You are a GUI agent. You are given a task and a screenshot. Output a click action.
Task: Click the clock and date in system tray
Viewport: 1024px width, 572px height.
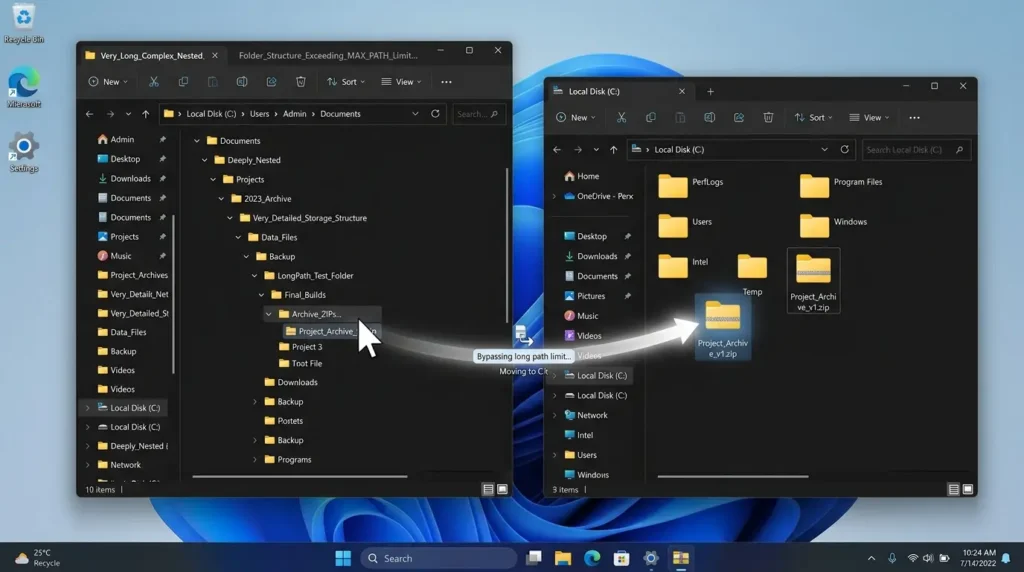point(978,558)
